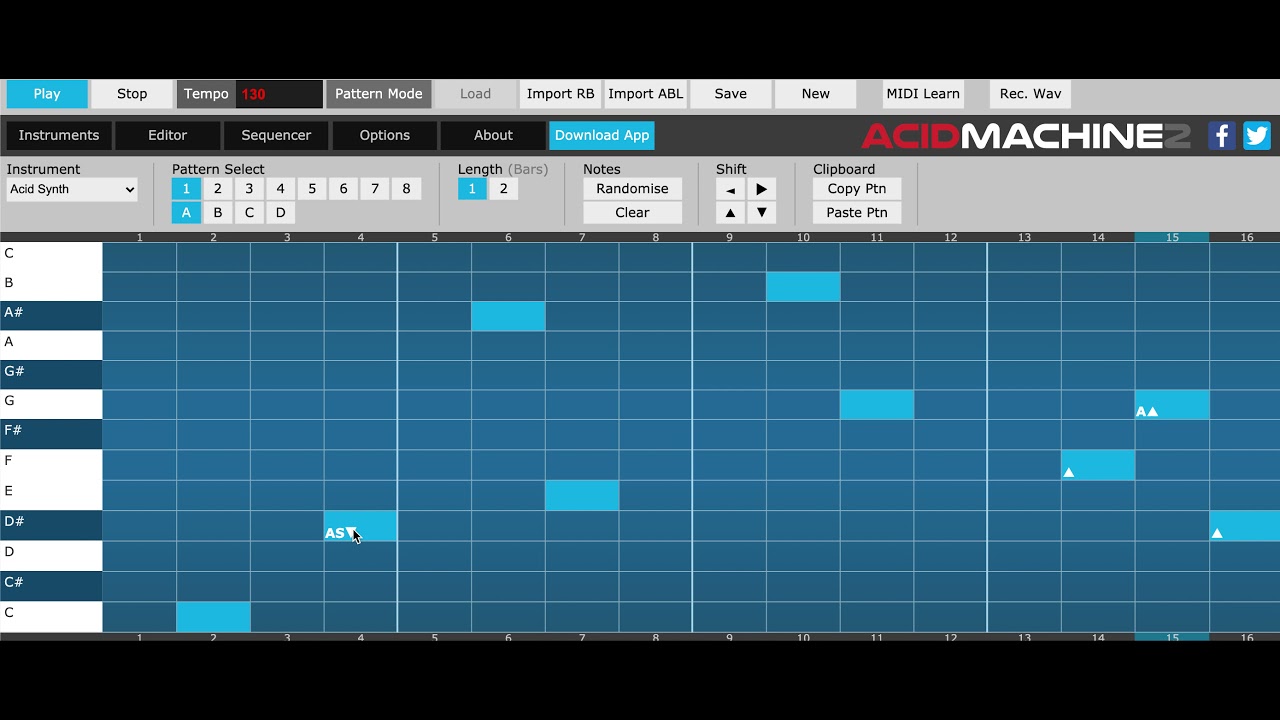Viewport: 1280px width, 720px height.
Task: Click the C# piano key
Action: coord(51,586)
